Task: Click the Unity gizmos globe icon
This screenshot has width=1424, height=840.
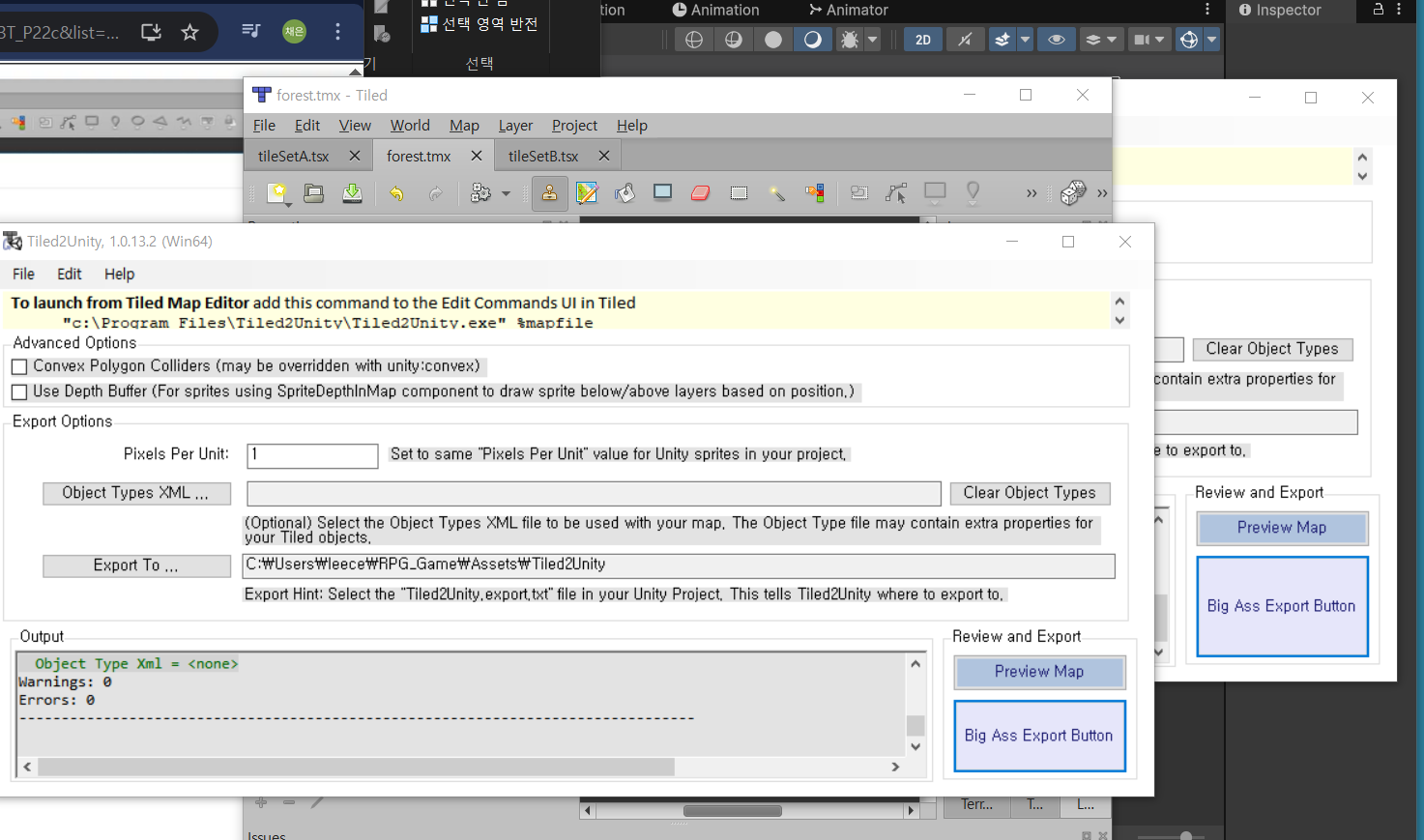Action: click(1189, 40)
